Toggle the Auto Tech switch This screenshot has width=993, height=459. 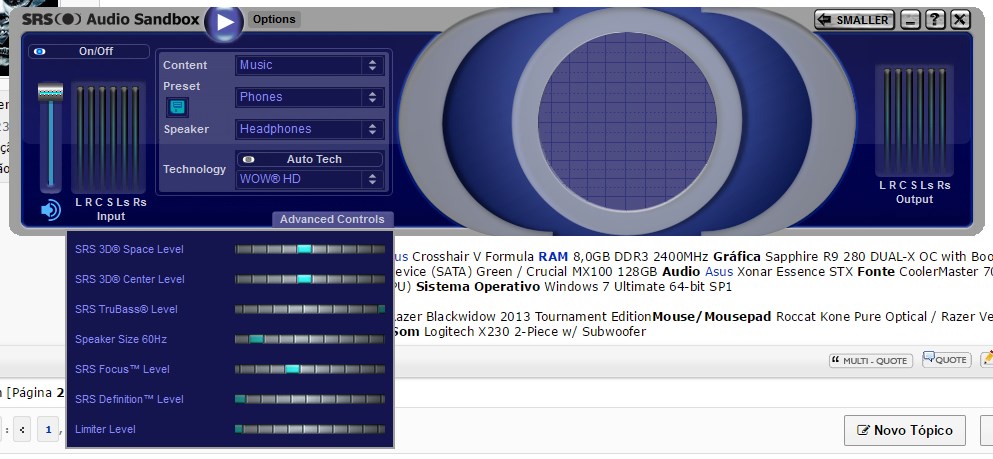[310, 160]
